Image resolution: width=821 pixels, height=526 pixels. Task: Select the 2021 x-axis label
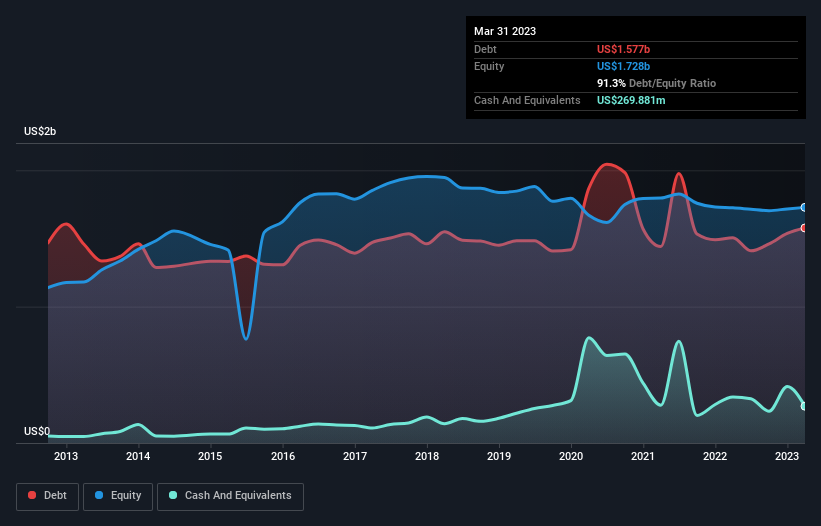coord(642,456)
